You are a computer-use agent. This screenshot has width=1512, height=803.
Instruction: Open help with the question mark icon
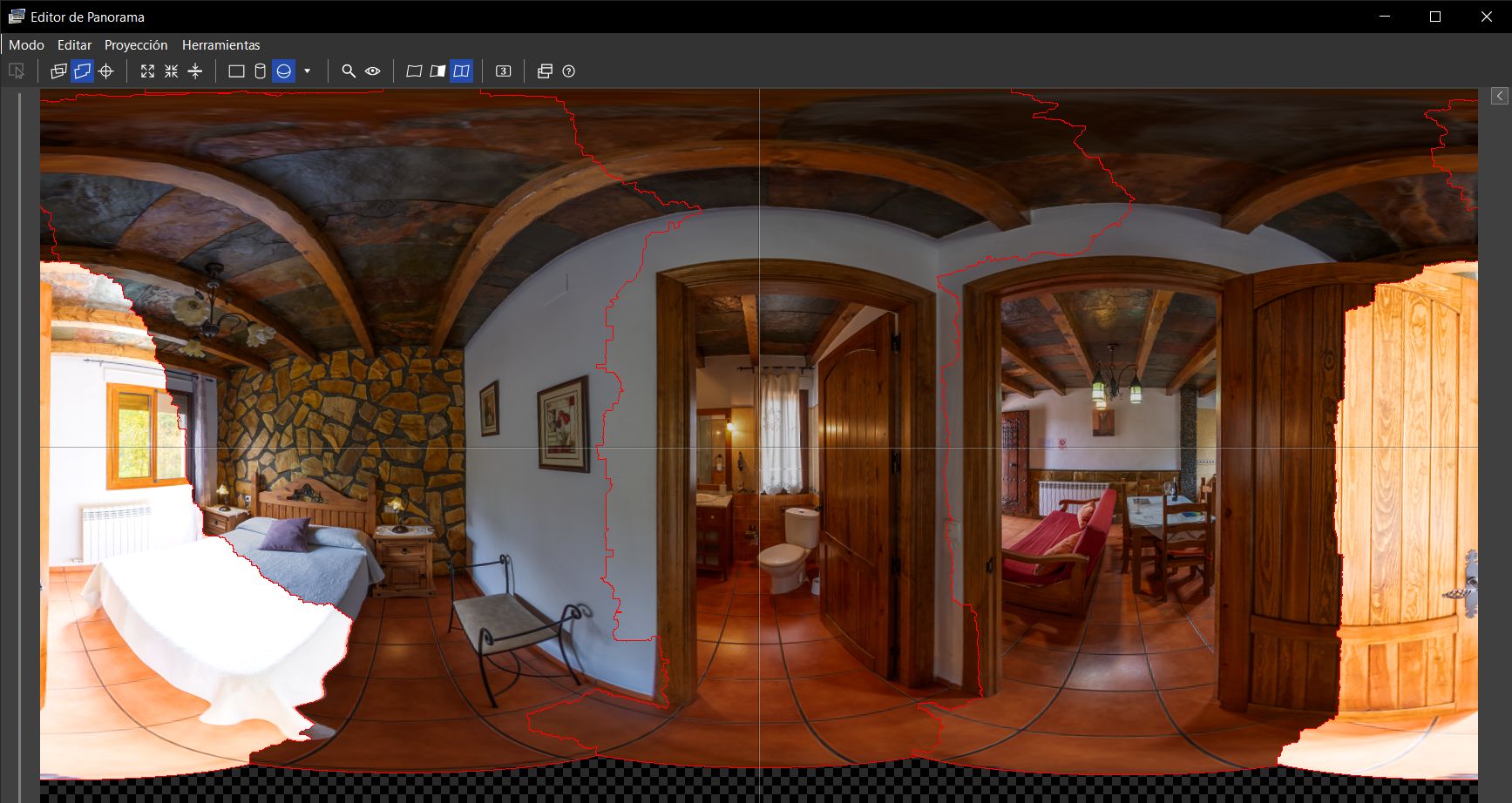coord(569,71)
